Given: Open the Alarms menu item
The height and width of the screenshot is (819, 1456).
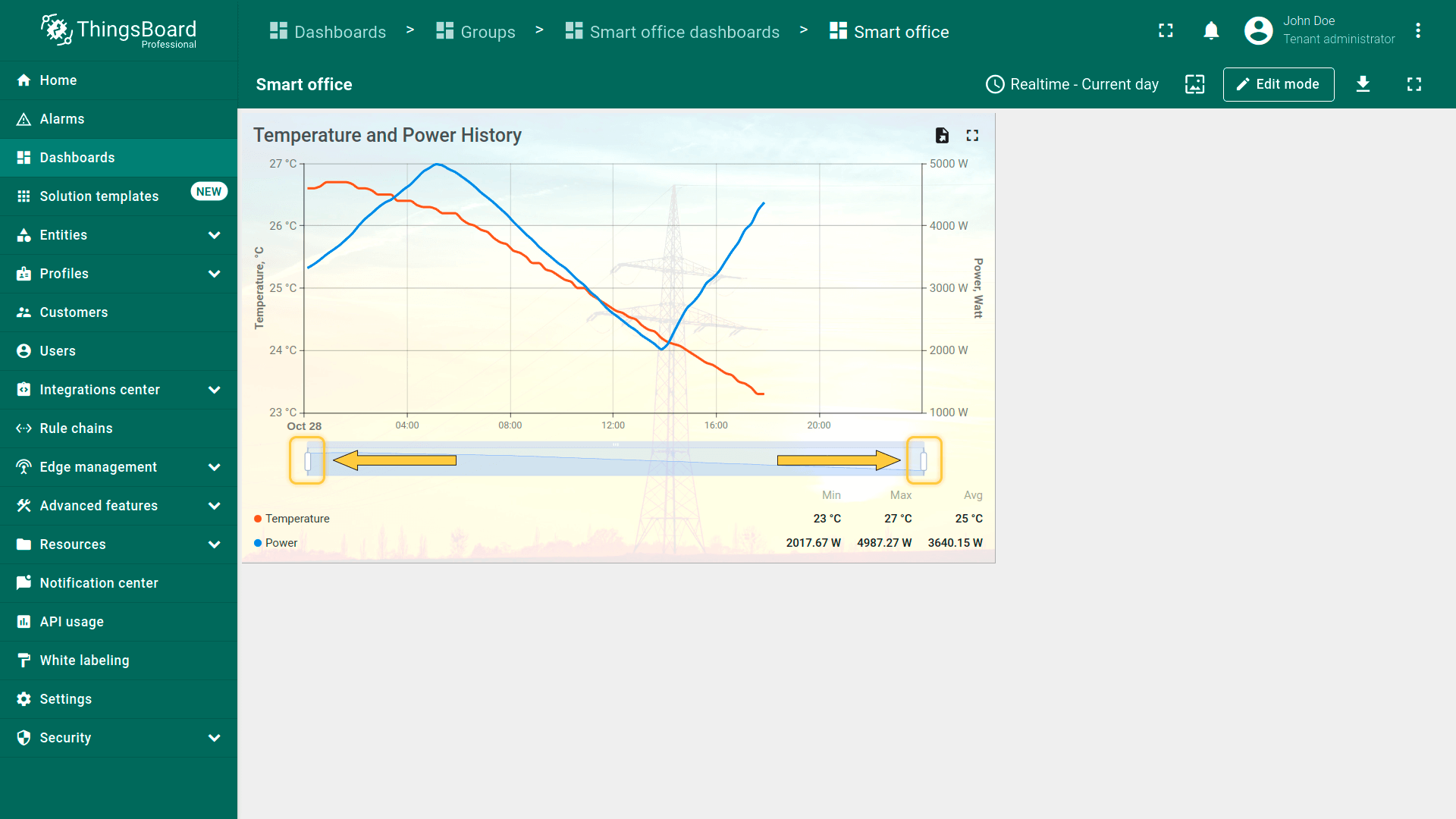Looking at the screenshot, I should click(62, 119).
